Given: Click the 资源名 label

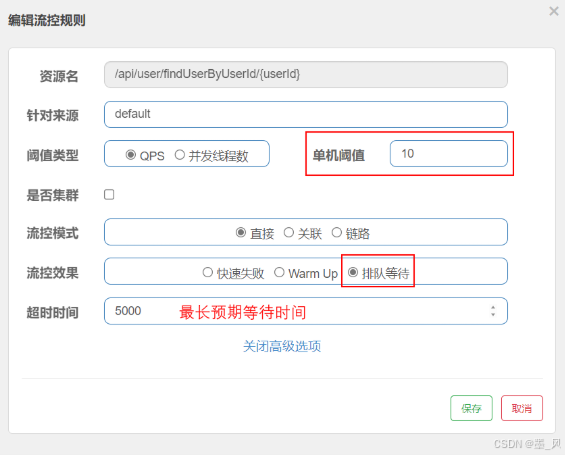Looking at the screenshot, I should pos(59,76).
